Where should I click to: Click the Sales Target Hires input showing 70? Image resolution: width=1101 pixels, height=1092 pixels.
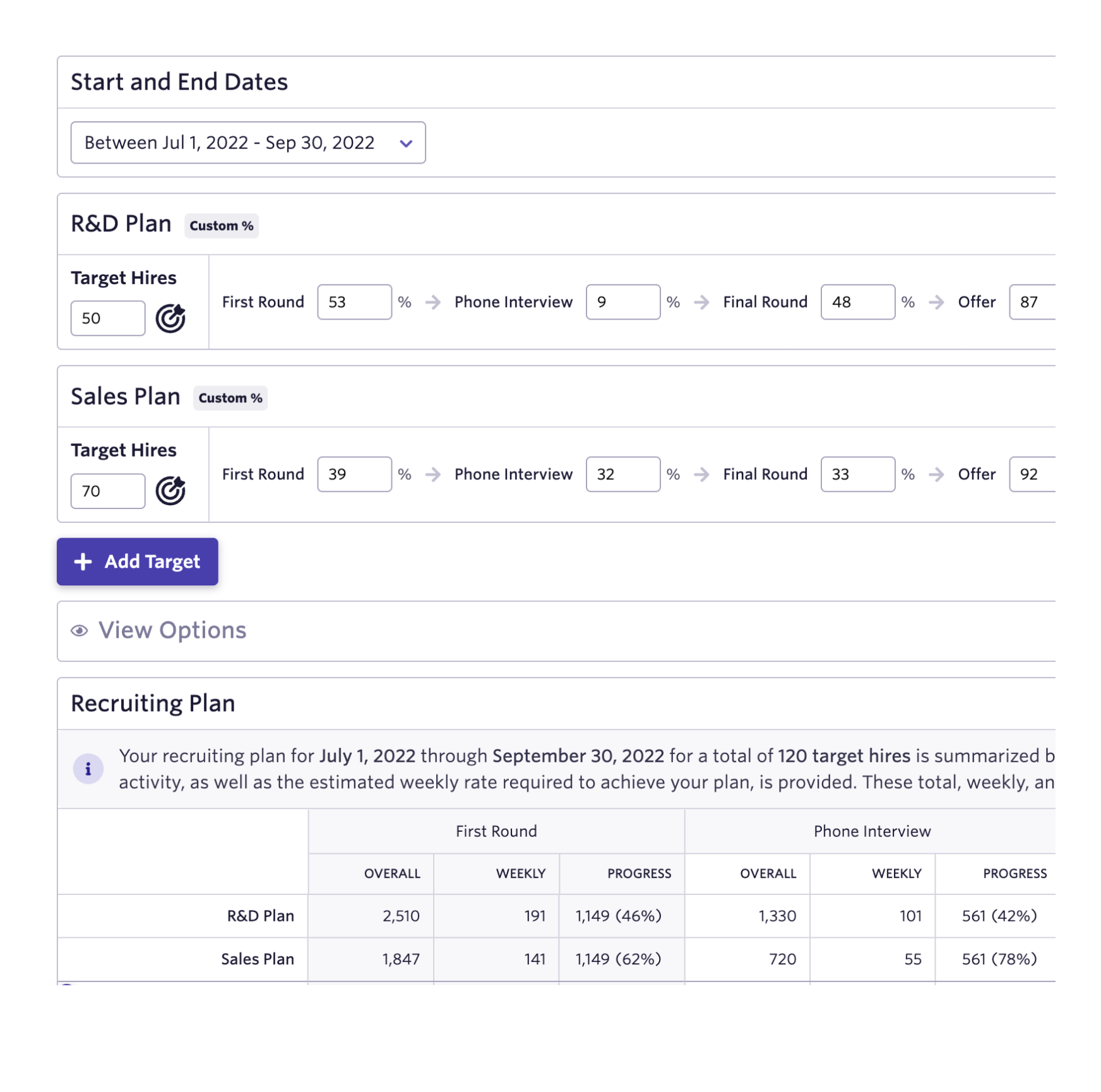coord(107,491)
